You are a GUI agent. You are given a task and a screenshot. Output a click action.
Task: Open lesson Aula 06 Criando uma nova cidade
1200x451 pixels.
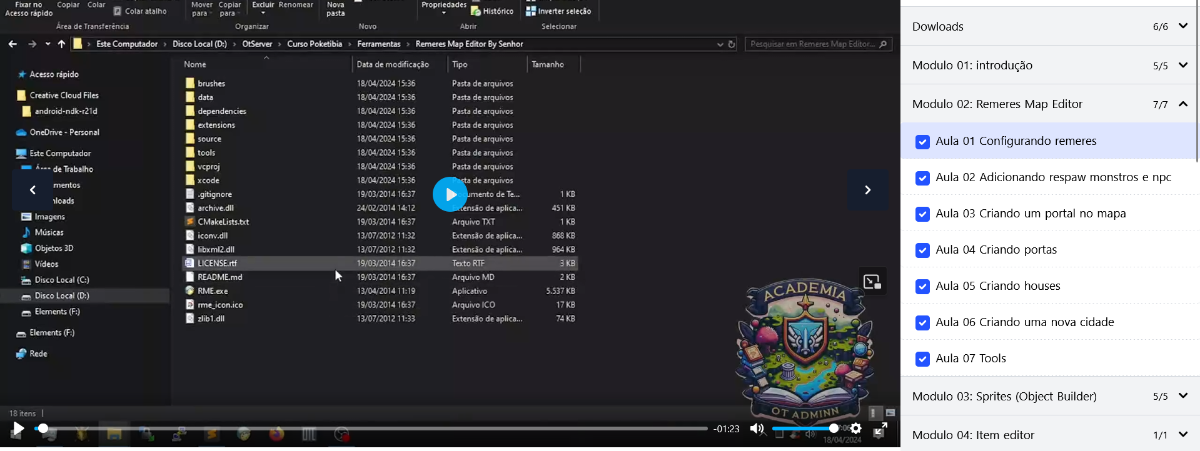[1024, 322]
